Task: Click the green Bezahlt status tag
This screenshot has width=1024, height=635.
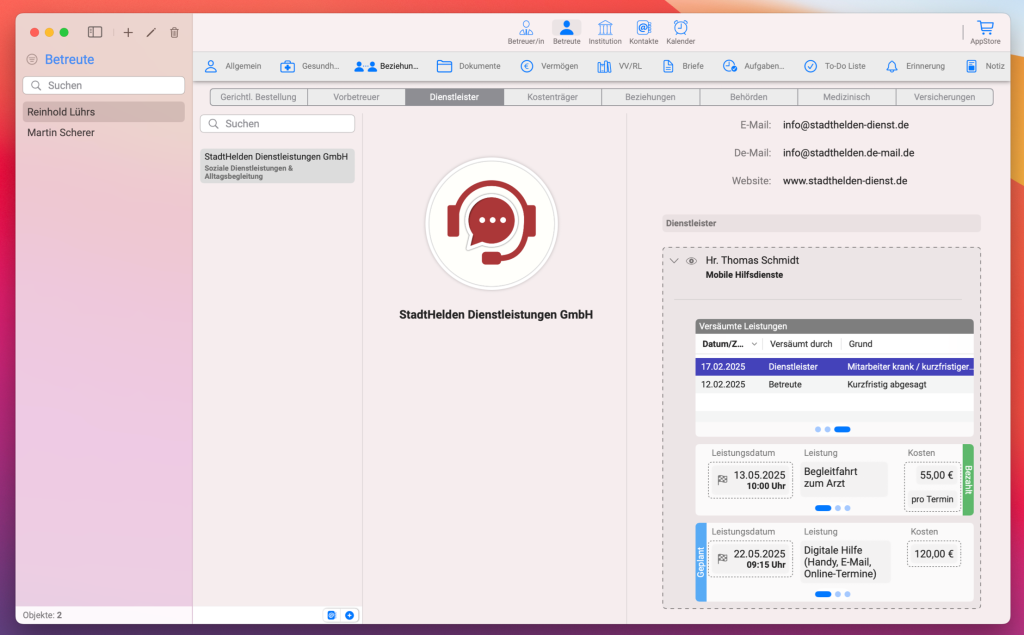Action: point(968,480)
